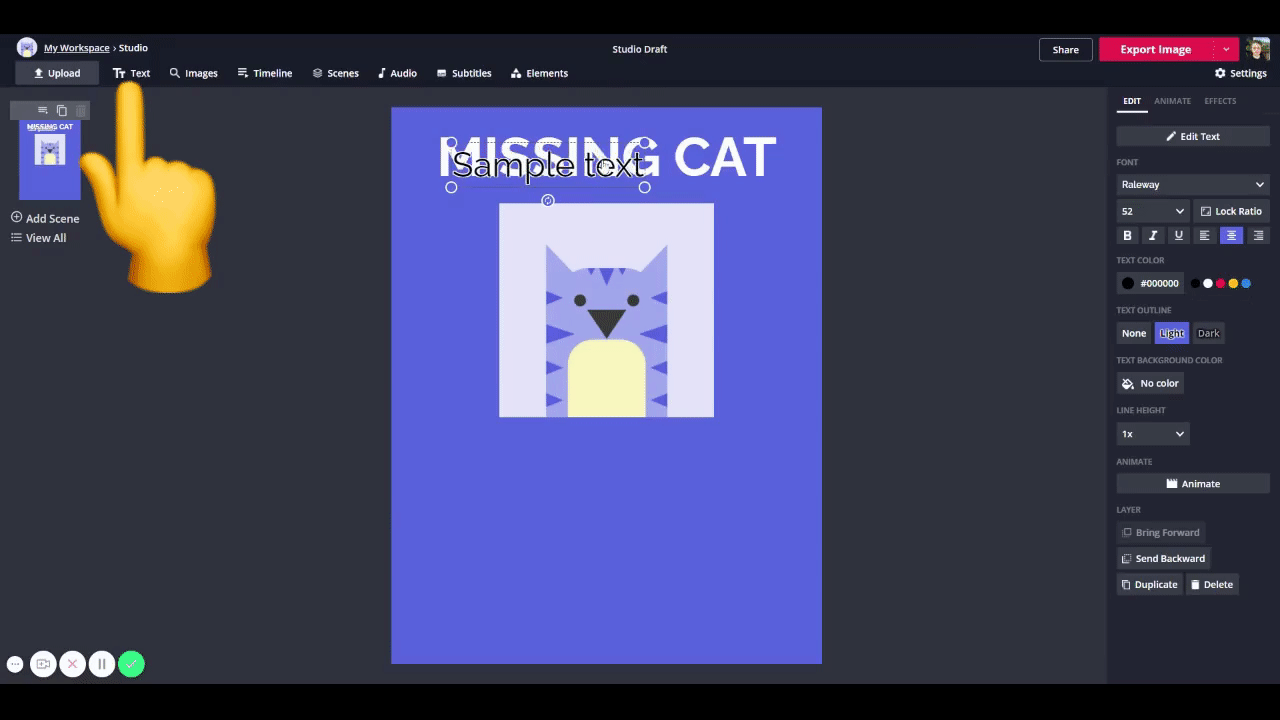The height and width of the screenshot is (720, 1280).
Task: Toggle bold text formatting
Action: point(1127,236)
